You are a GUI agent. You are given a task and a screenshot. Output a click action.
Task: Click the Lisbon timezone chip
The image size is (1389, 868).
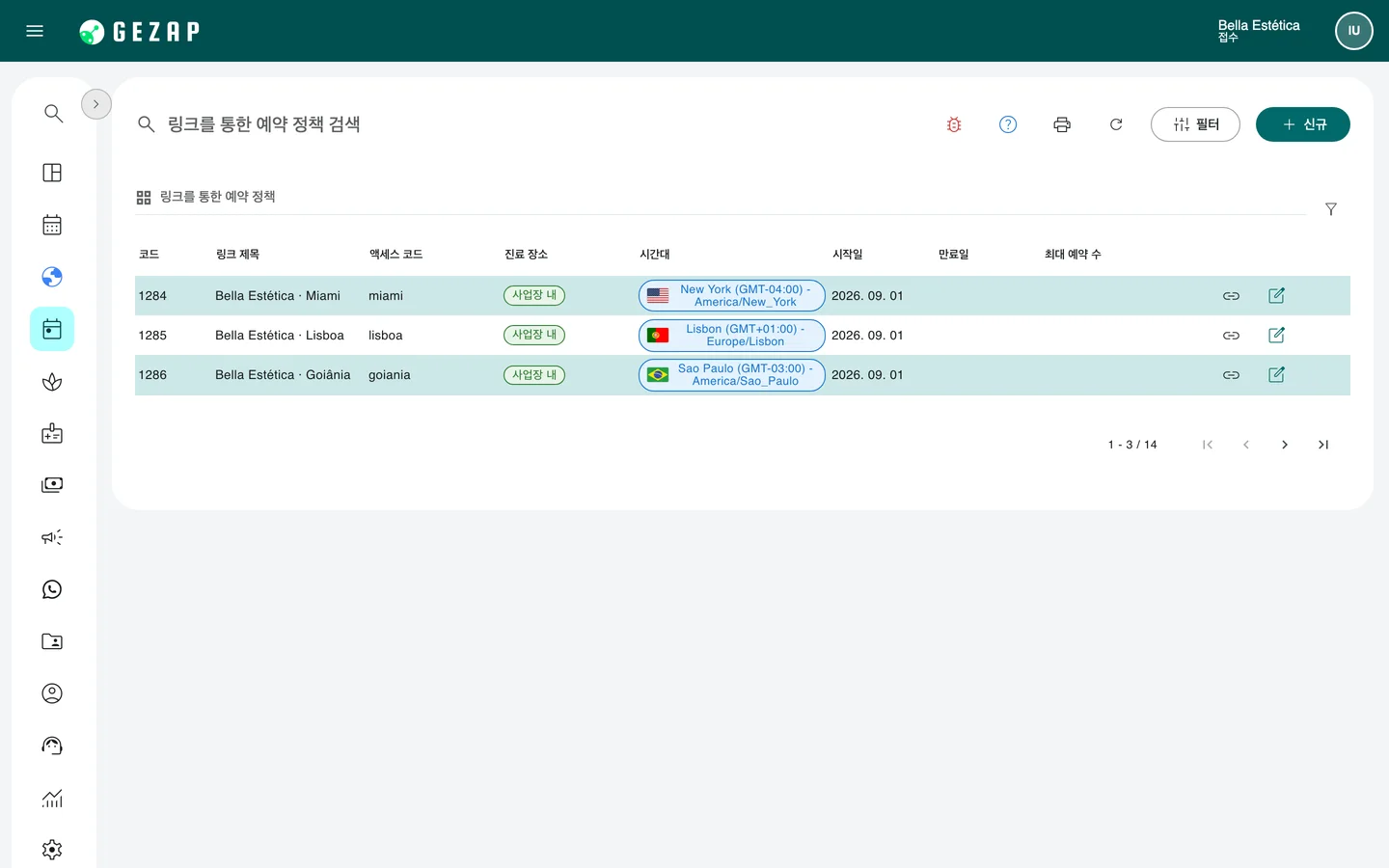pos(732,336)
